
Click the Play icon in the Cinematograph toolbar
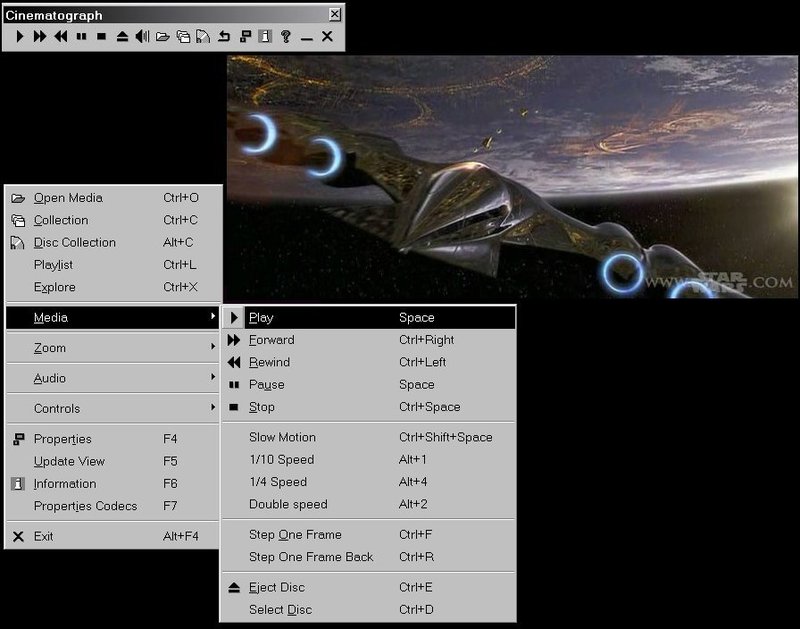[20, 36]
